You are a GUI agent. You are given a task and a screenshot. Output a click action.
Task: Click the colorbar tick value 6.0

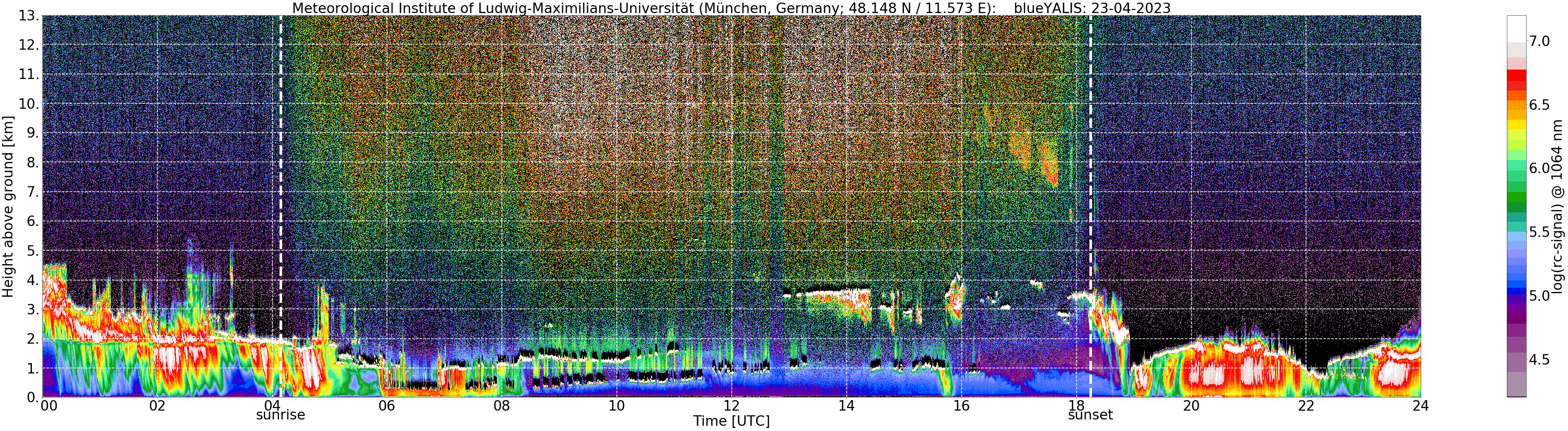pyautogui.click(x=1539, y=168)
